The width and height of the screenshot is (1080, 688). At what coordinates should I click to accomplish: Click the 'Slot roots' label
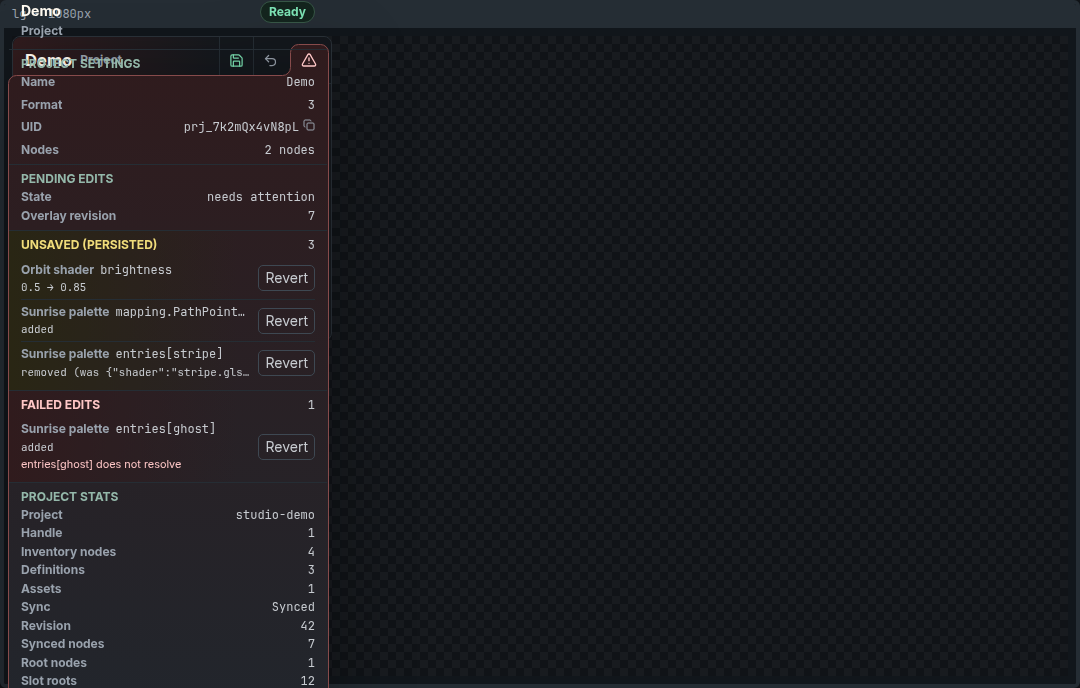(49, 681)
